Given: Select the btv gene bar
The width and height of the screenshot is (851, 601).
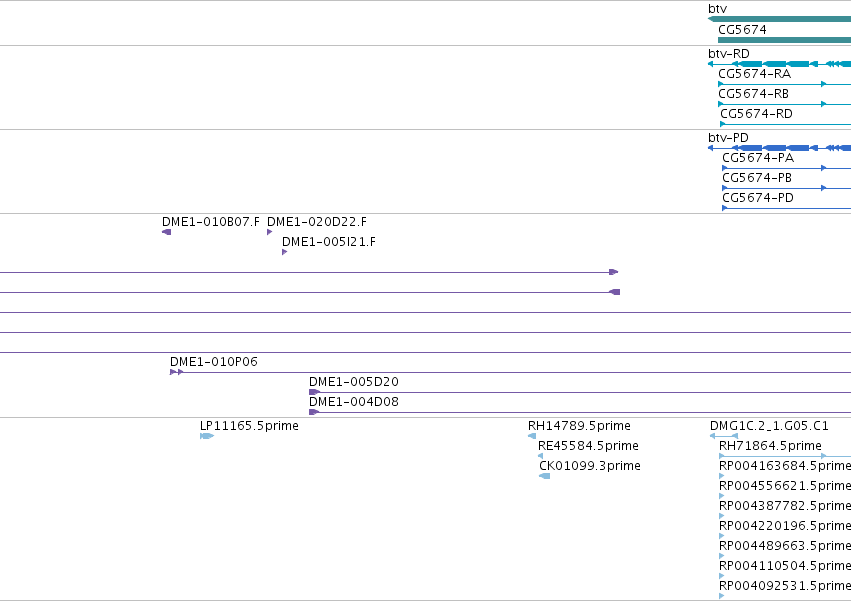Looking at the screenshot, I should coord(779,19).
